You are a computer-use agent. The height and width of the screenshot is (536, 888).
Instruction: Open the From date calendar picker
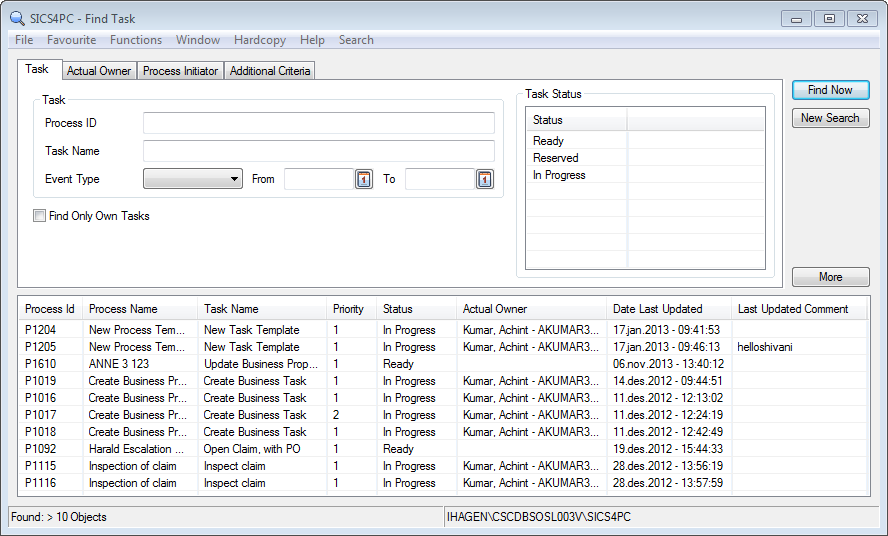click(x=364, y=180)
